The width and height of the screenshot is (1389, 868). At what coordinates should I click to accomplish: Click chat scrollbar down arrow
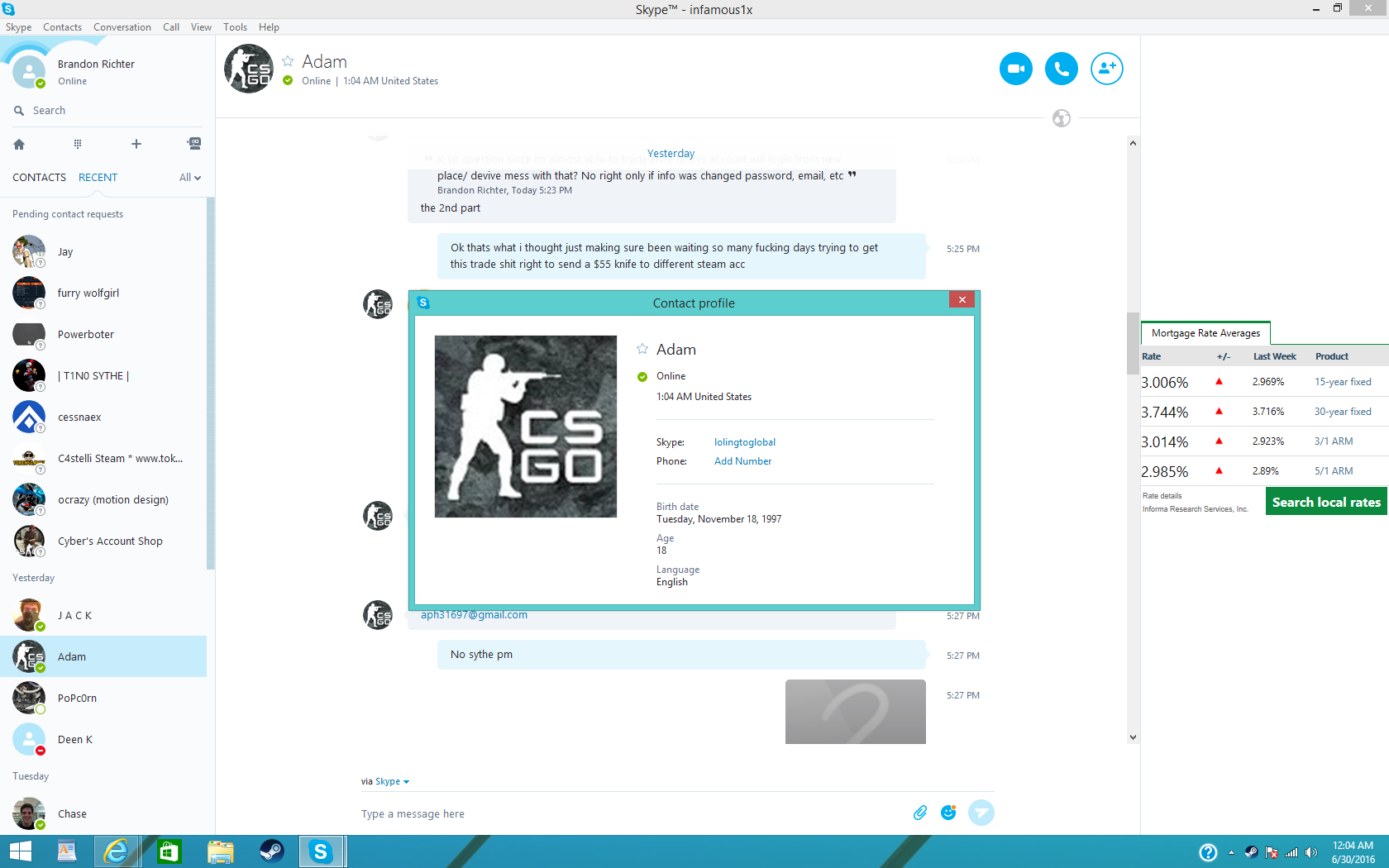1133,737
